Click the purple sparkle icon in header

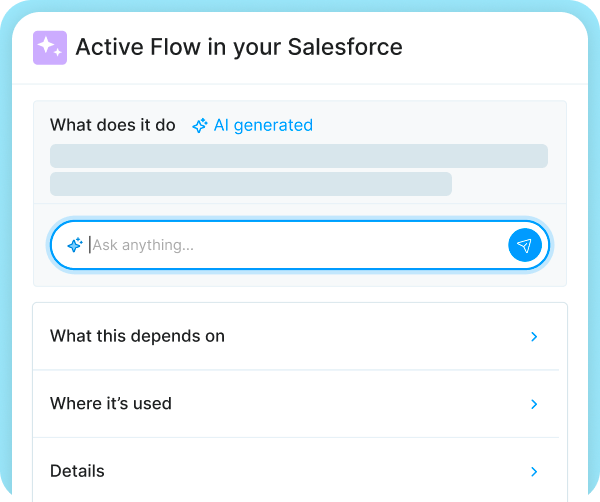click(x=49, y=48)
